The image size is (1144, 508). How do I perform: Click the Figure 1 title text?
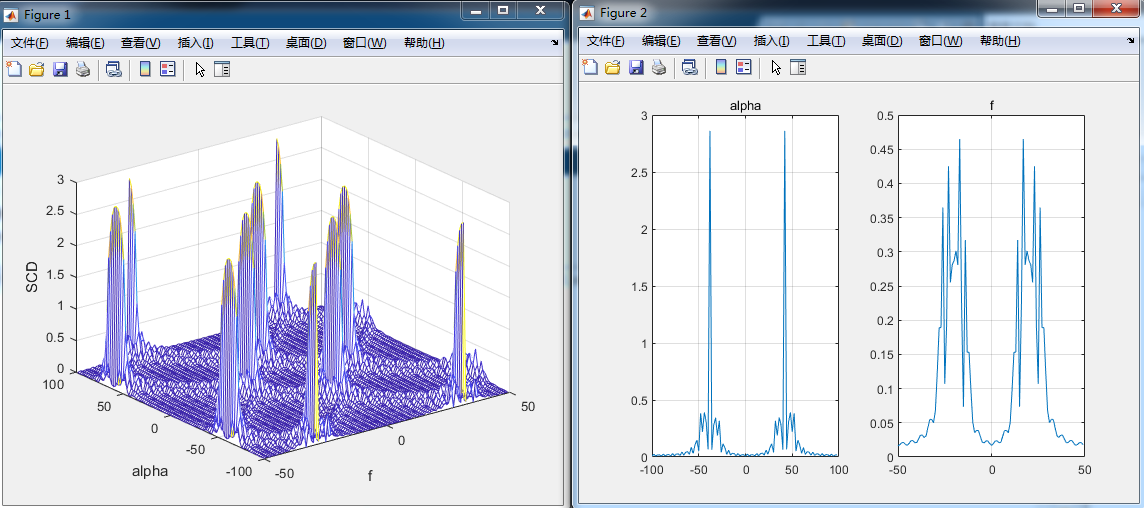point(47,15)
